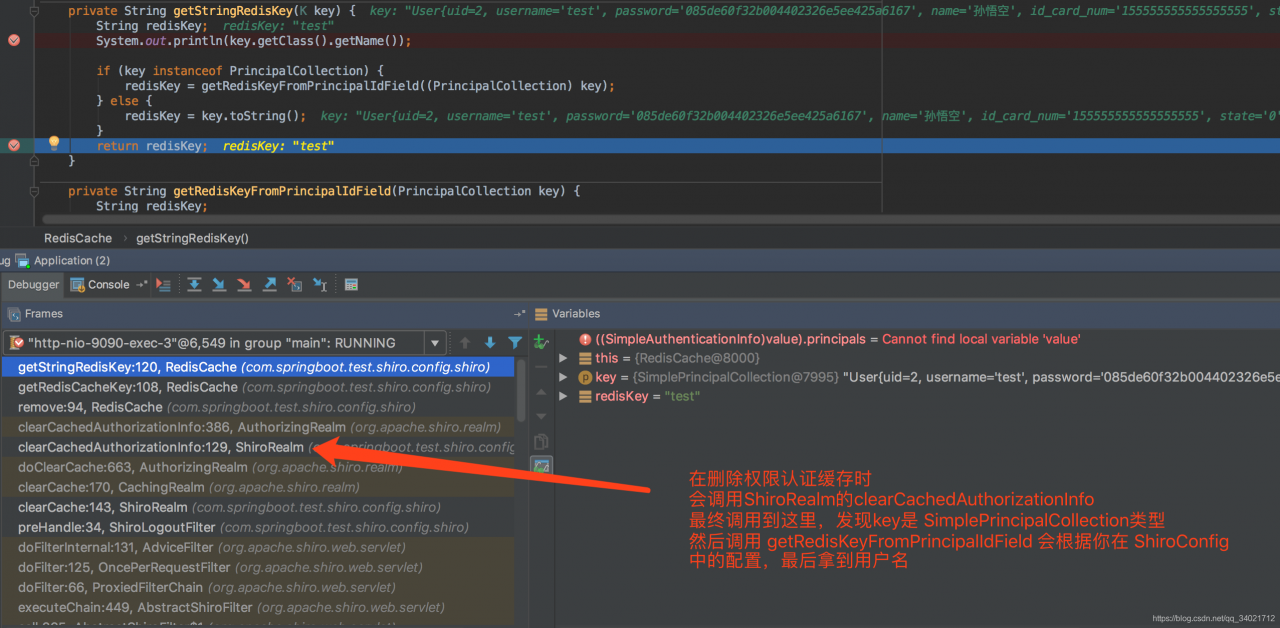Image resolution: width=1280 pixels, height=628 pixels.
Task: Select frame clearCachedAuthorizationInfo:129, ShiroRealm
Action: pyautogui.click(x=258, y=447)
